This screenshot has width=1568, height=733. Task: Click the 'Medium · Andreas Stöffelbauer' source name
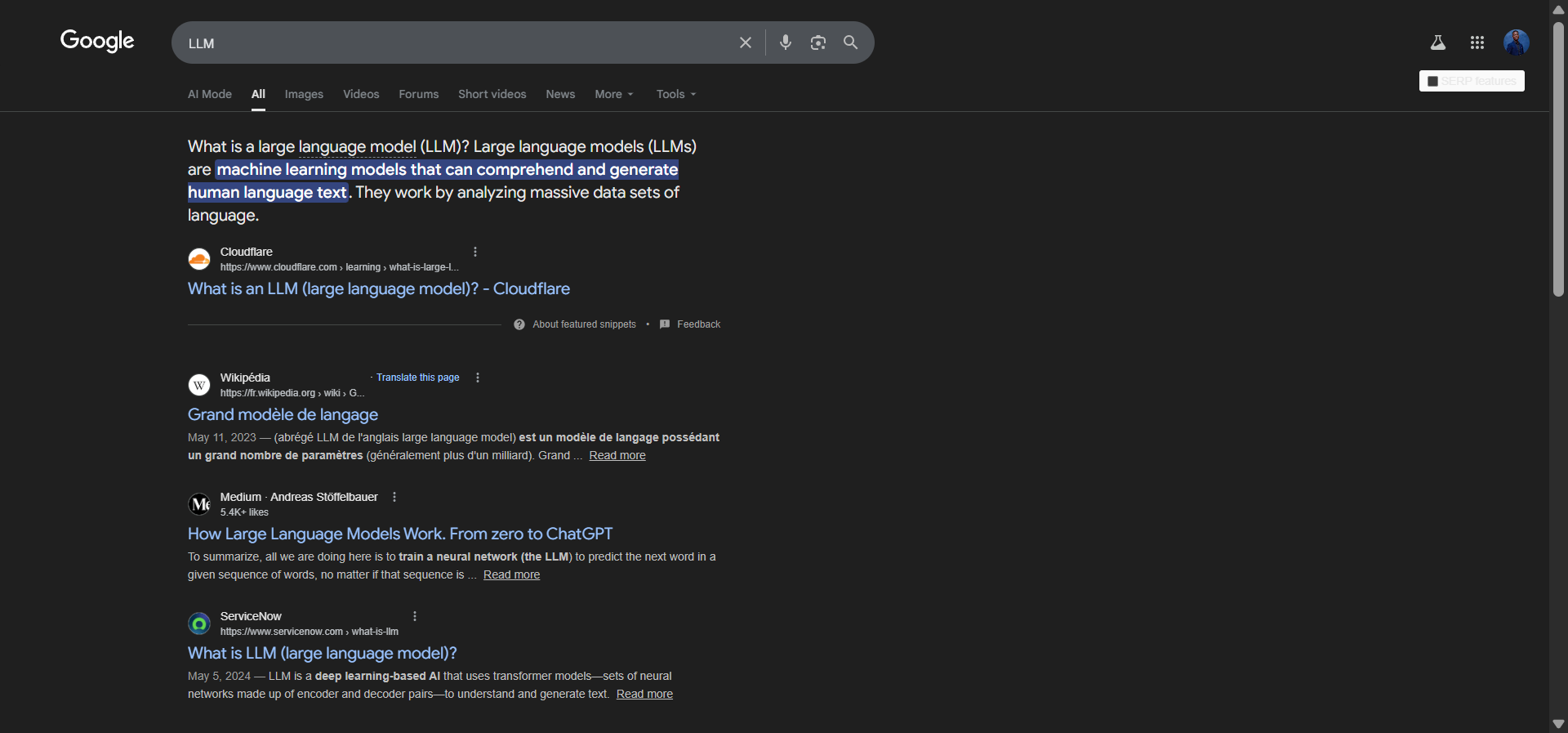[x=299, y=497]
